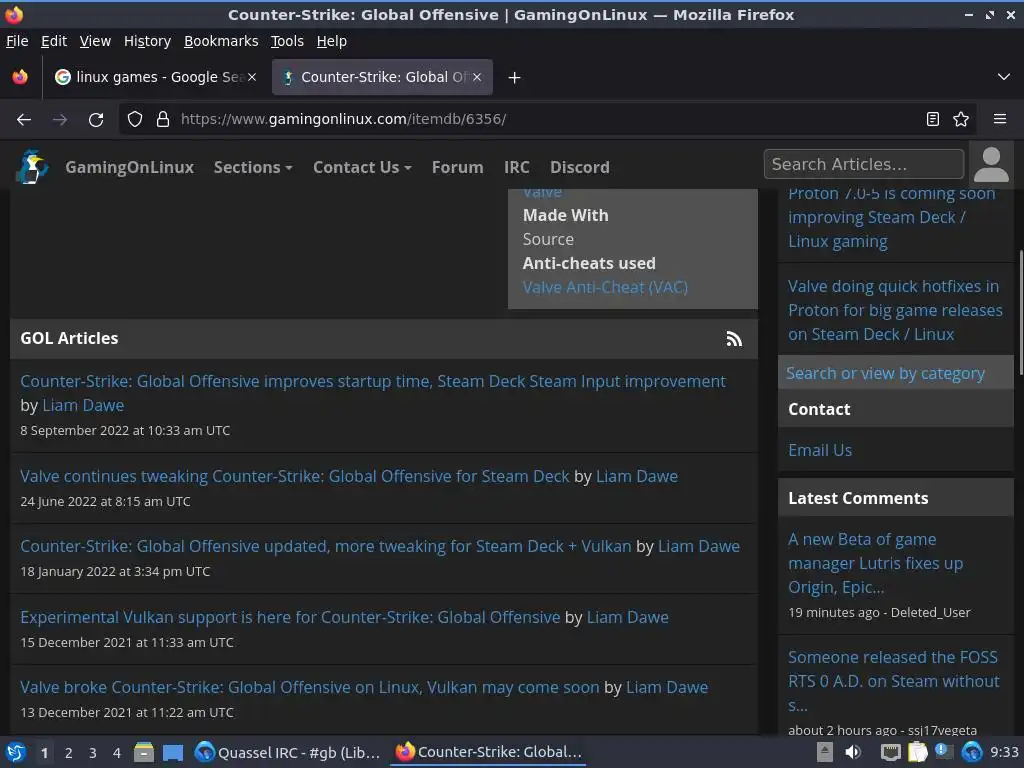Open the removable media eject tray icon

825,752
